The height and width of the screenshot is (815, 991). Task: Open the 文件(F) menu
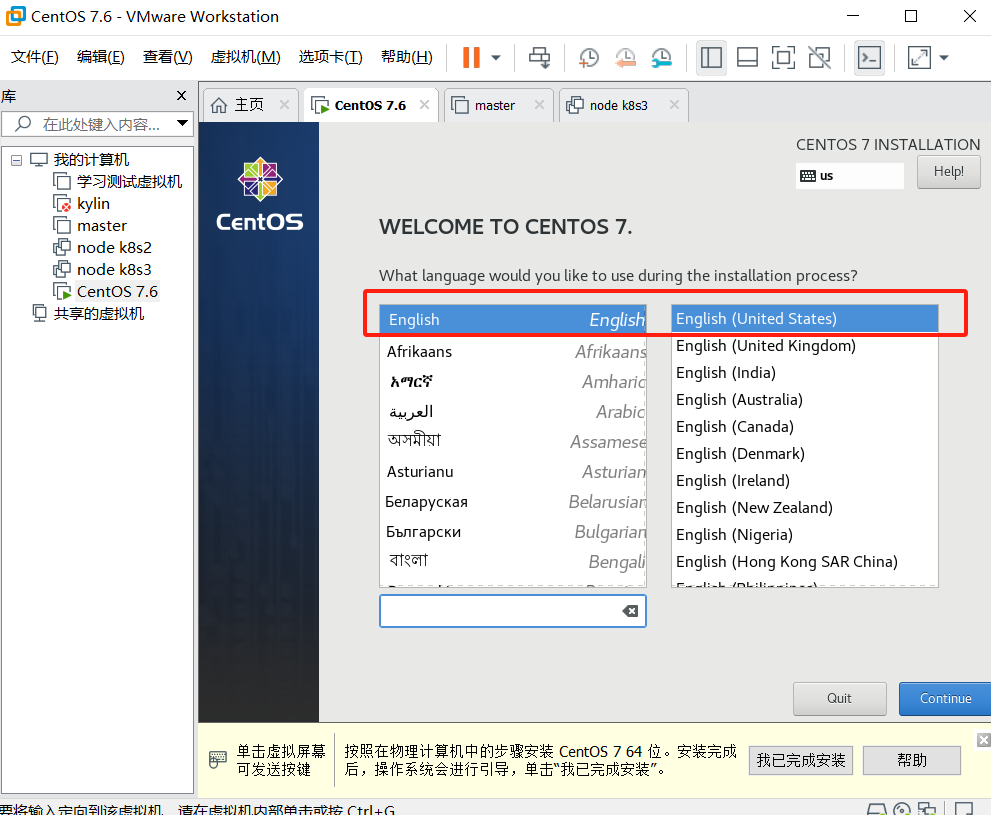click(x=35, y=57)
